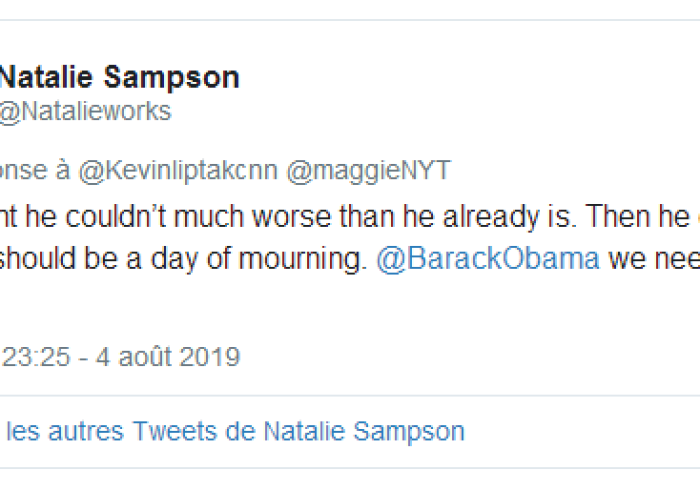Screen dimensions: 700x490
Task: Open the @Kevinliptakcnn mention
Action: [178, 171]
